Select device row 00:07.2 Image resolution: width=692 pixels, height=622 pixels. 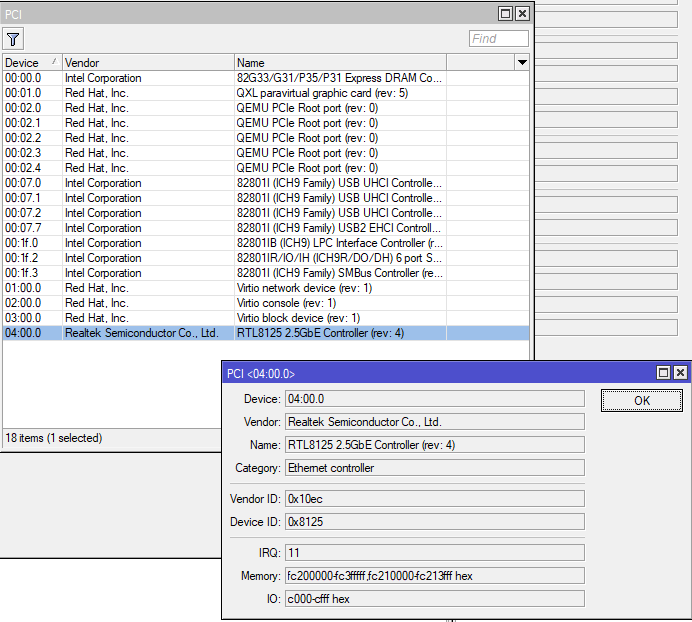click(x=266, y=213)
